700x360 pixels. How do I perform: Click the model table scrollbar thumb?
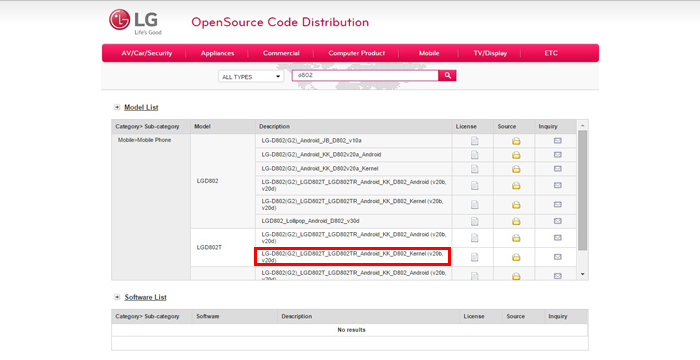(583, 191)
